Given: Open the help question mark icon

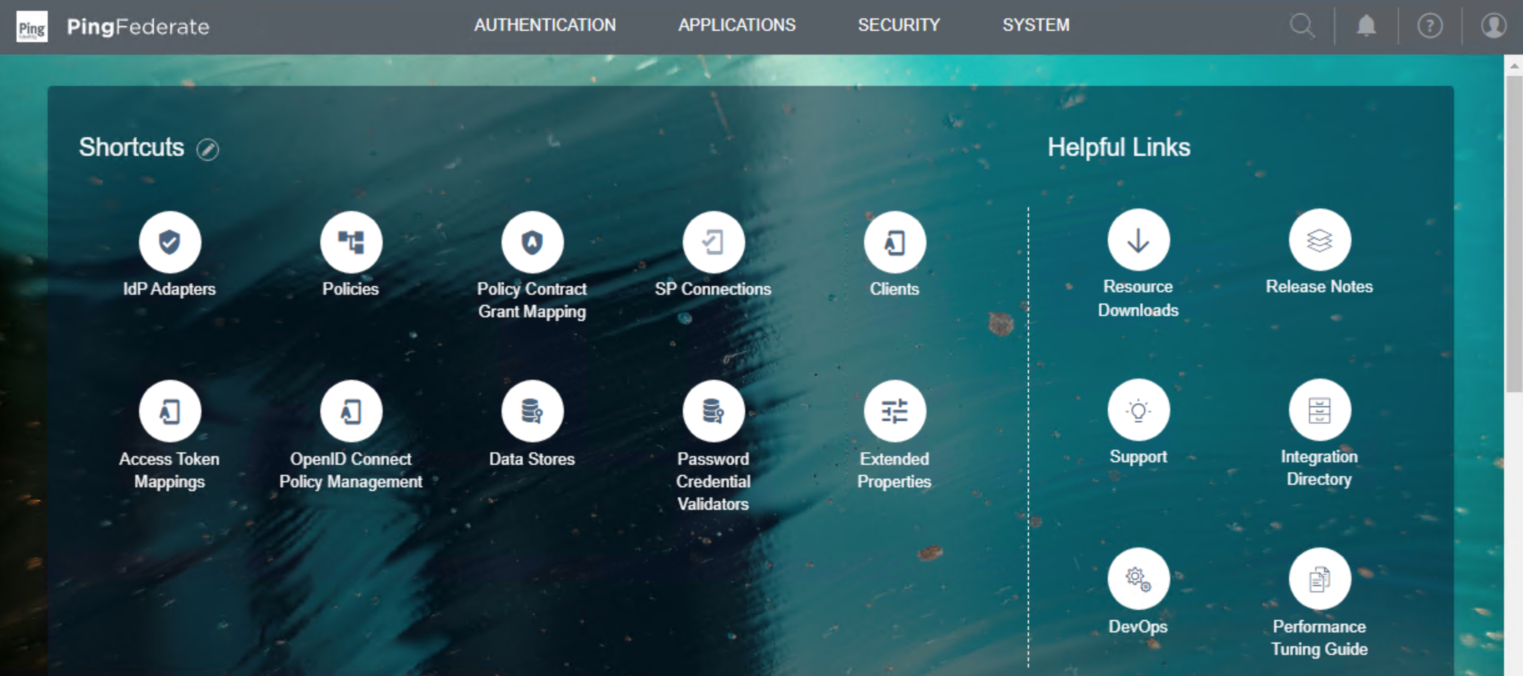Looking at the screenshot, I should click(1430, 26).
